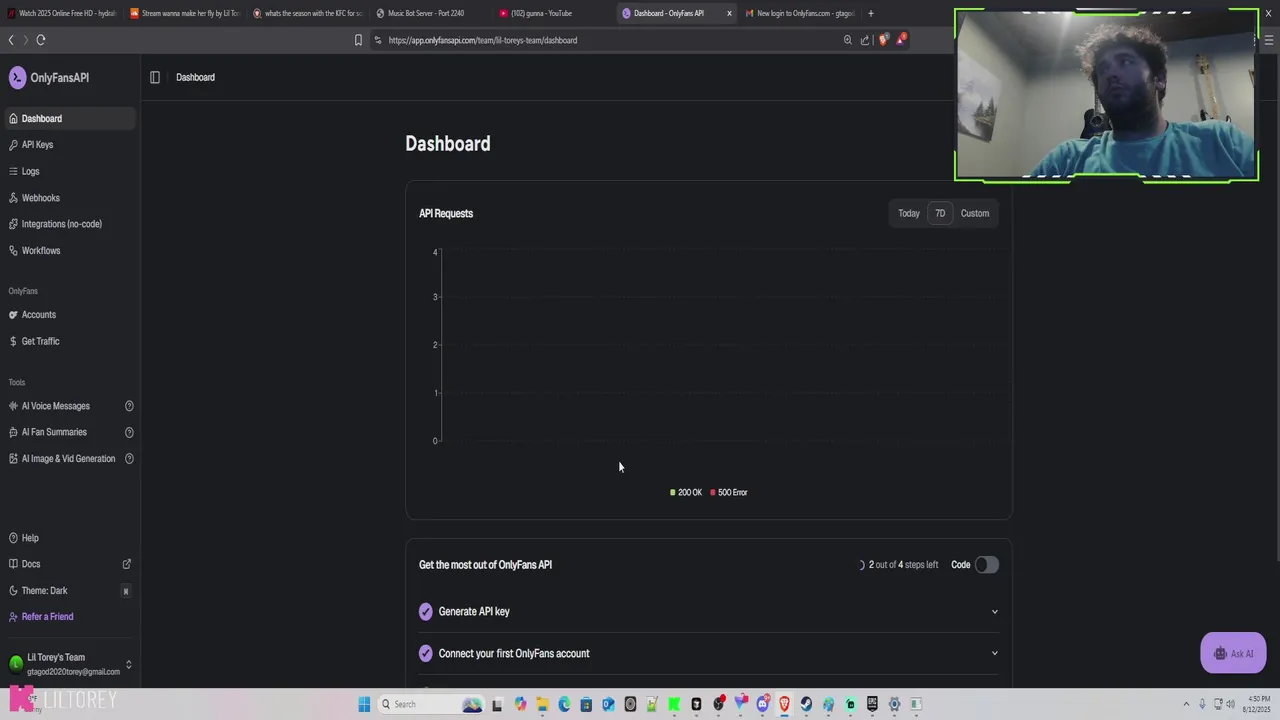The height and width of the screenshot is (720, 1280).
Task: Click the Connect your first OnlyFans account checkmark
Action: [426, 653]
